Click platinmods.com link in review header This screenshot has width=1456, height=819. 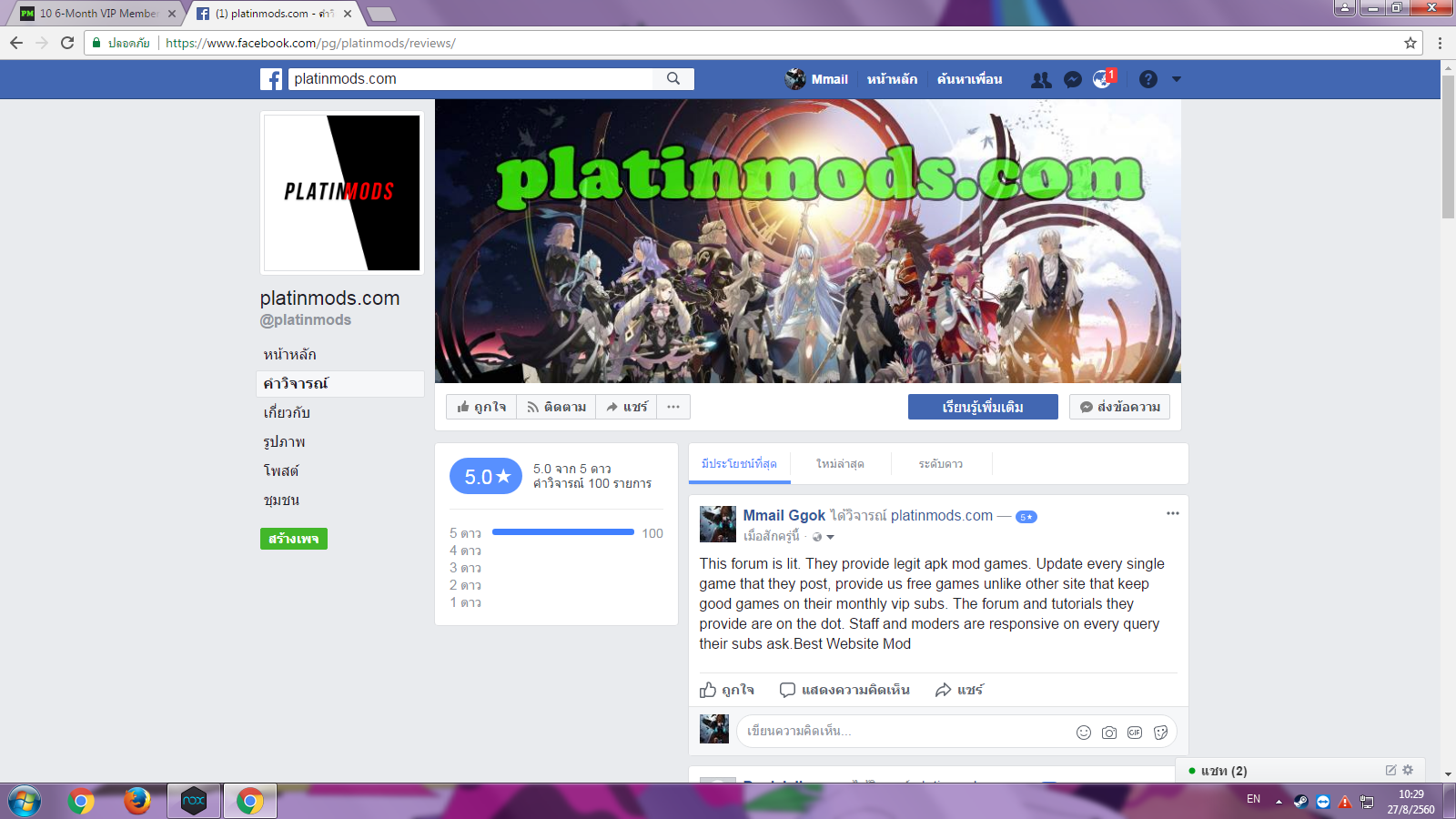[942, 516]
